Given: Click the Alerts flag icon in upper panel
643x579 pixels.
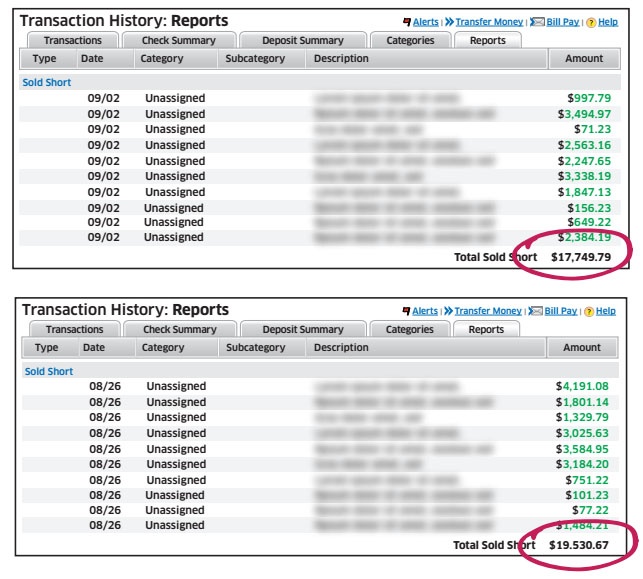Looking at the screenshot, I should click(407, 21).
